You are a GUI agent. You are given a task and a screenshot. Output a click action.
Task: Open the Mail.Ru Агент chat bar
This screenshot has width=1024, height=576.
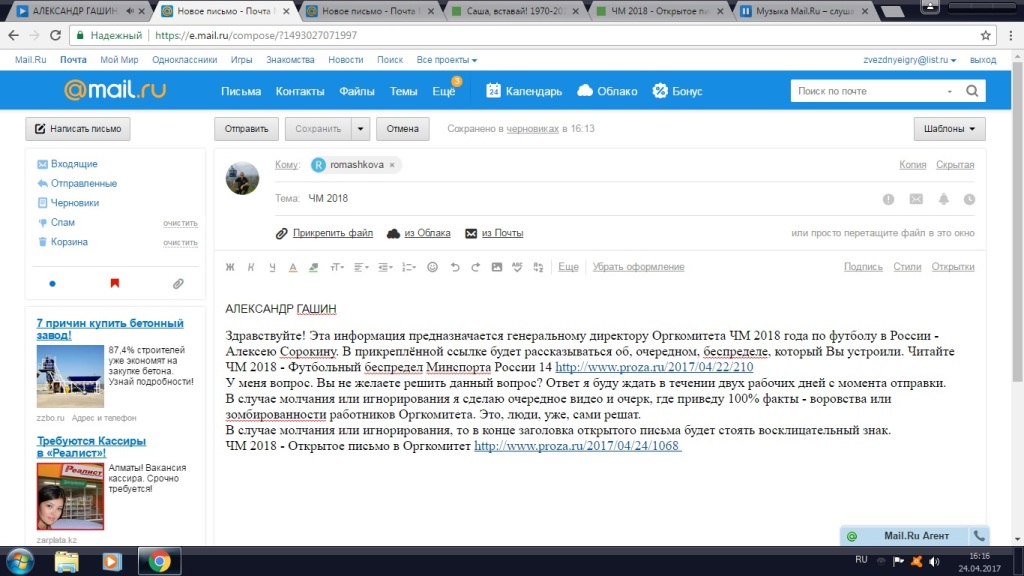click(915, 536)
